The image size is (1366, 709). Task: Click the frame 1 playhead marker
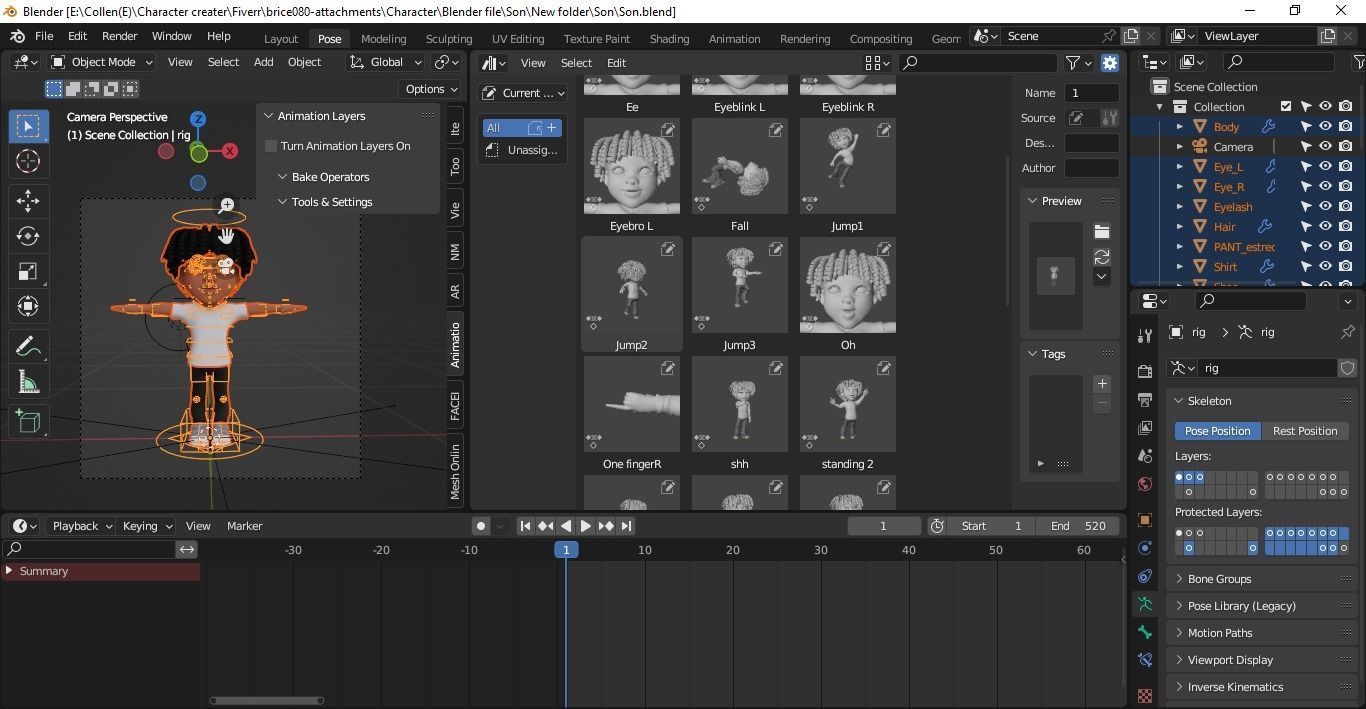(566, 550)
